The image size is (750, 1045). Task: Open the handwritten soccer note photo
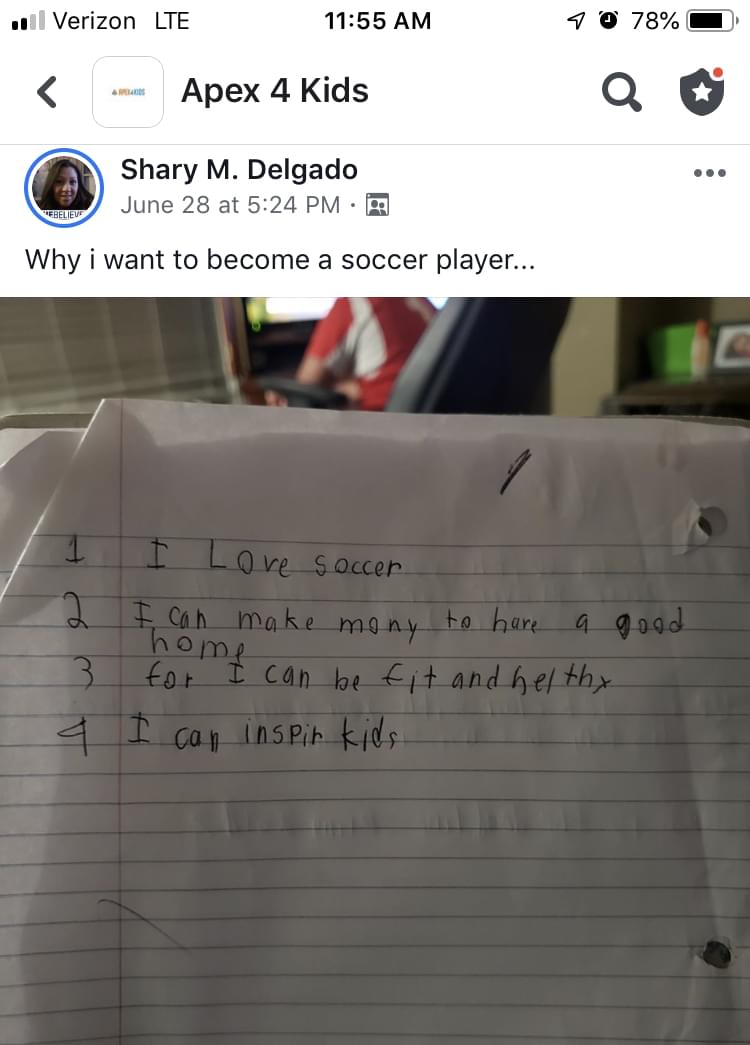tap(375, 670)
